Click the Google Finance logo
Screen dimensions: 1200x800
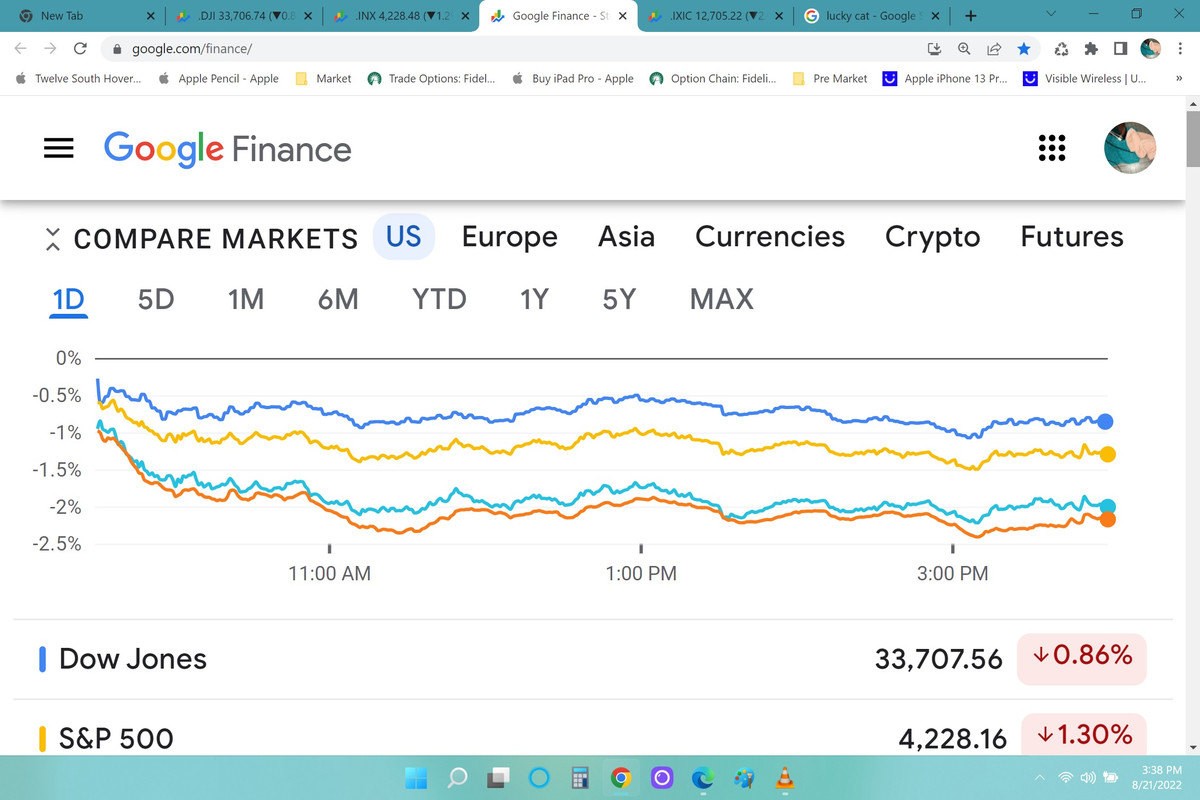[228, 149]
